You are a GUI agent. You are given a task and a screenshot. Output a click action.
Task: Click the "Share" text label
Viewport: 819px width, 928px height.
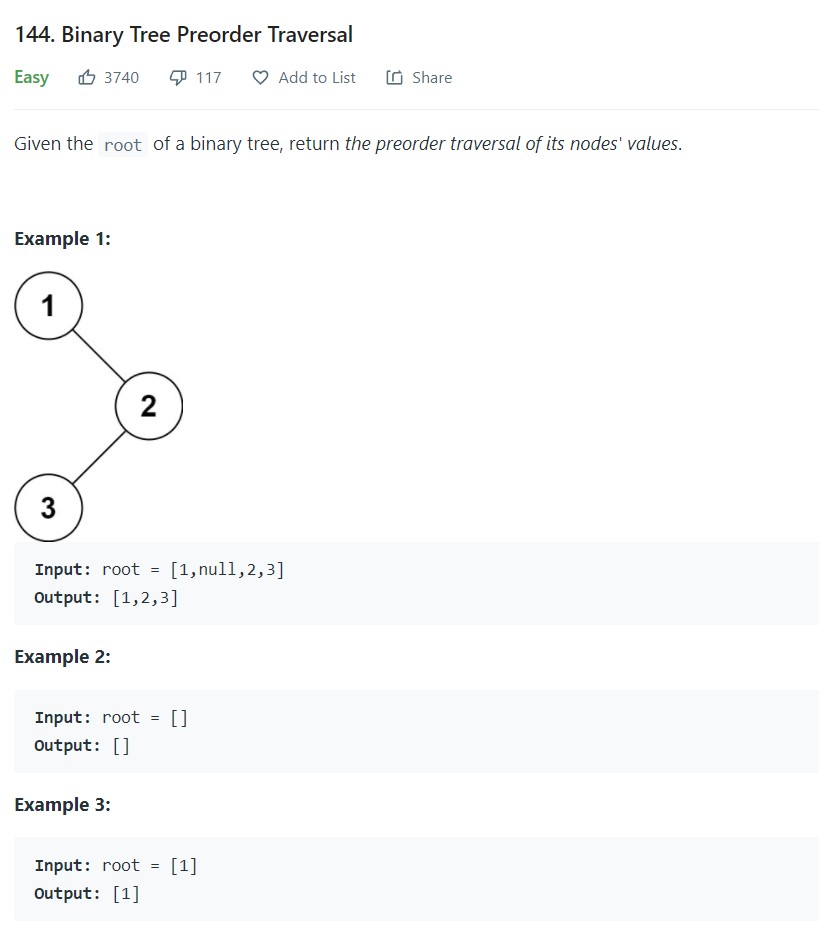pyautogui.click(x=432, y=77)
